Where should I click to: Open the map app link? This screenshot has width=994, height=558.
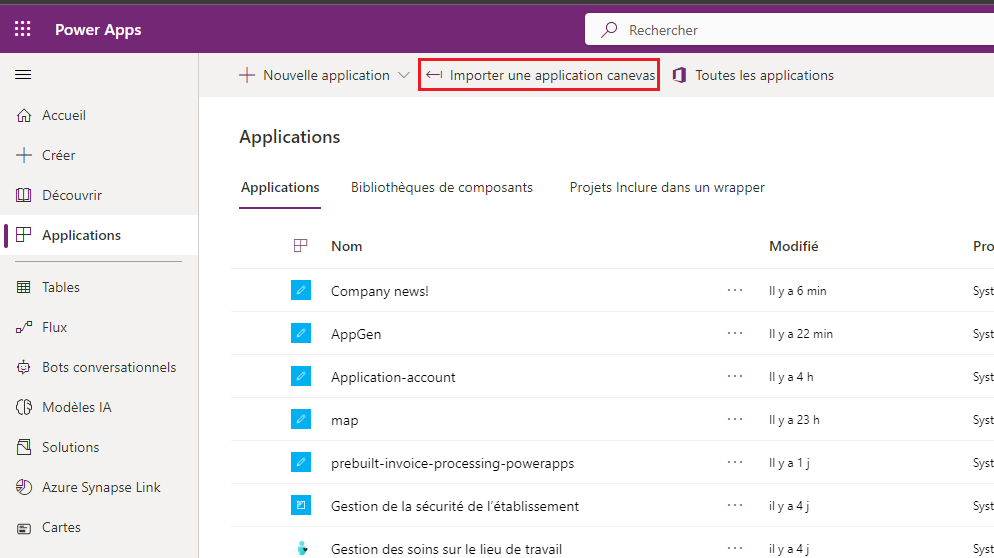pyautogui.click(x=345, y=420)
